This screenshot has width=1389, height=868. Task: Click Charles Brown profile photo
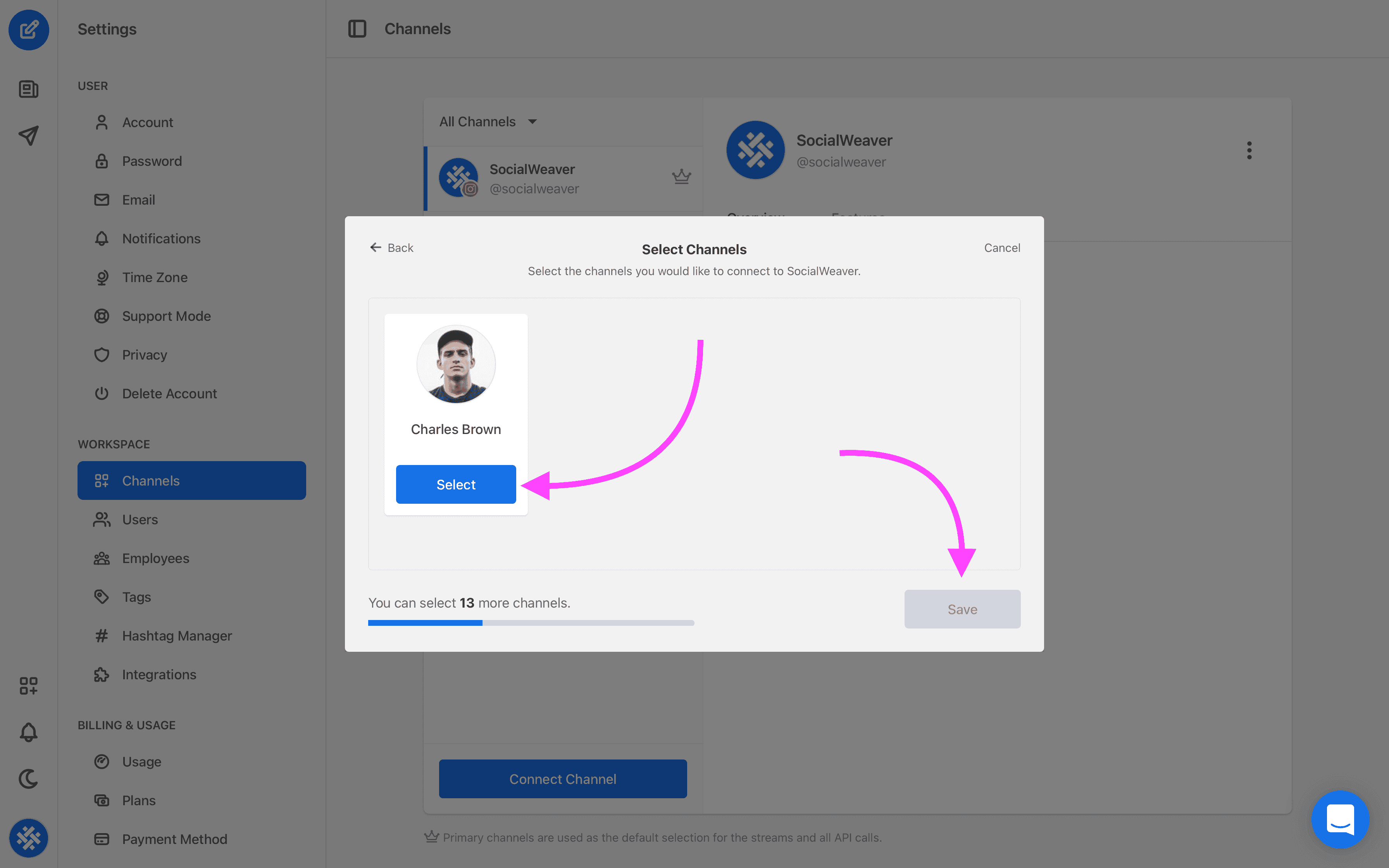point(456,365)
